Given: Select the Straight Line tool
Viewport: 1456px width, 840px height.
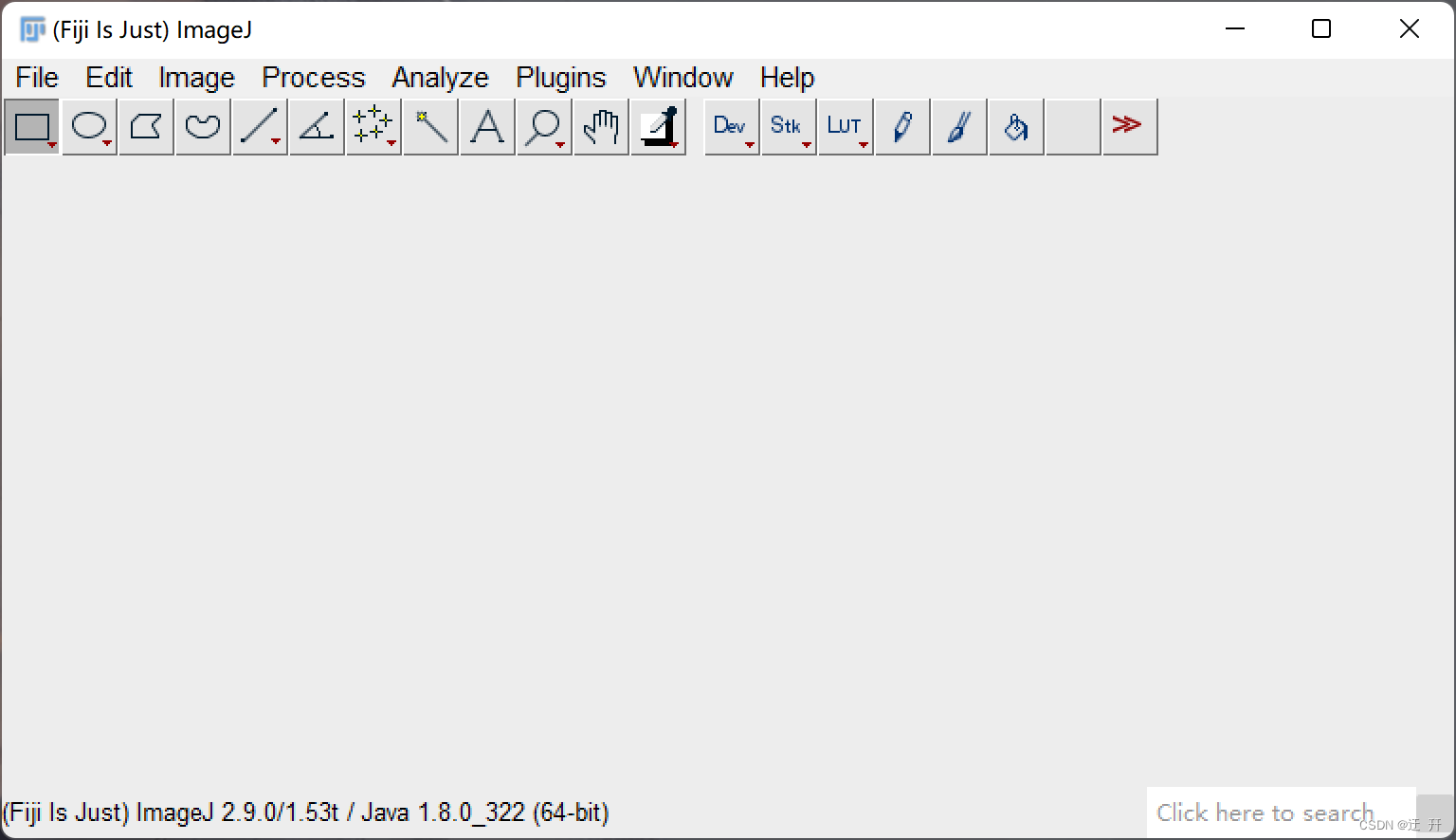Looking at the screenshot, I should (260, 126).
